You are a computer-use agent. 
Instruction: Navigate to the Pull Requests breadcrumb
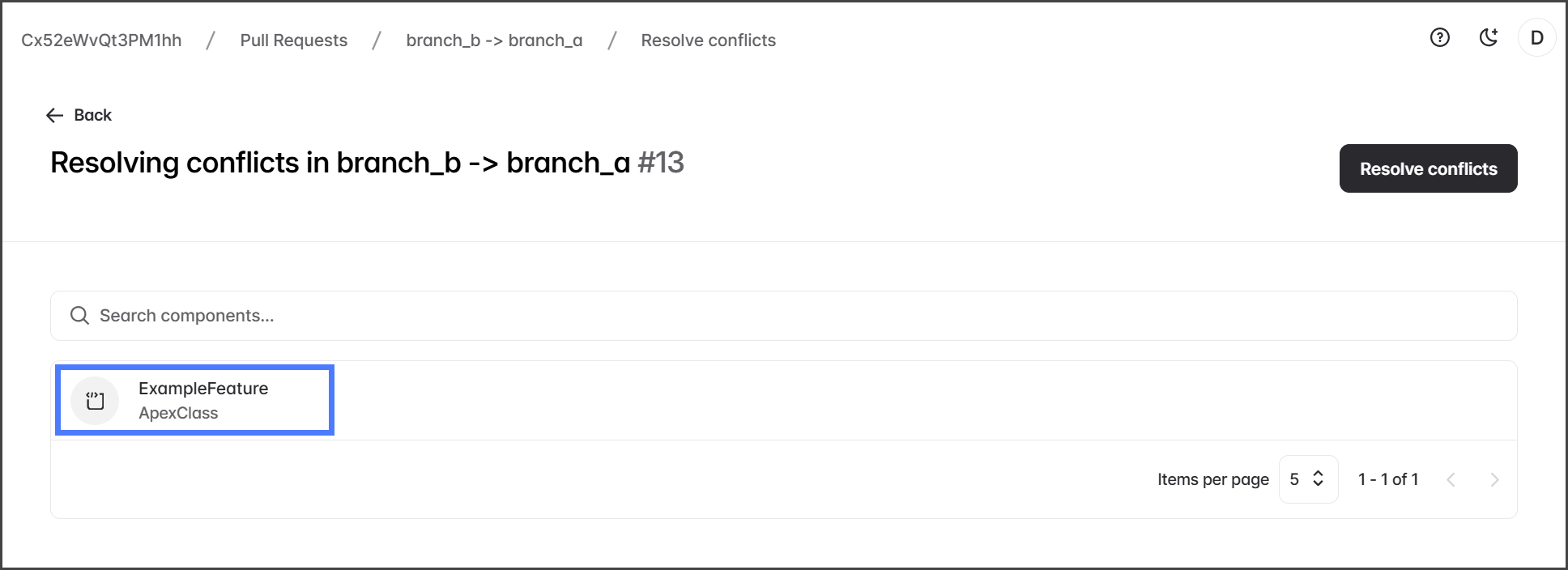click(293, 40)
